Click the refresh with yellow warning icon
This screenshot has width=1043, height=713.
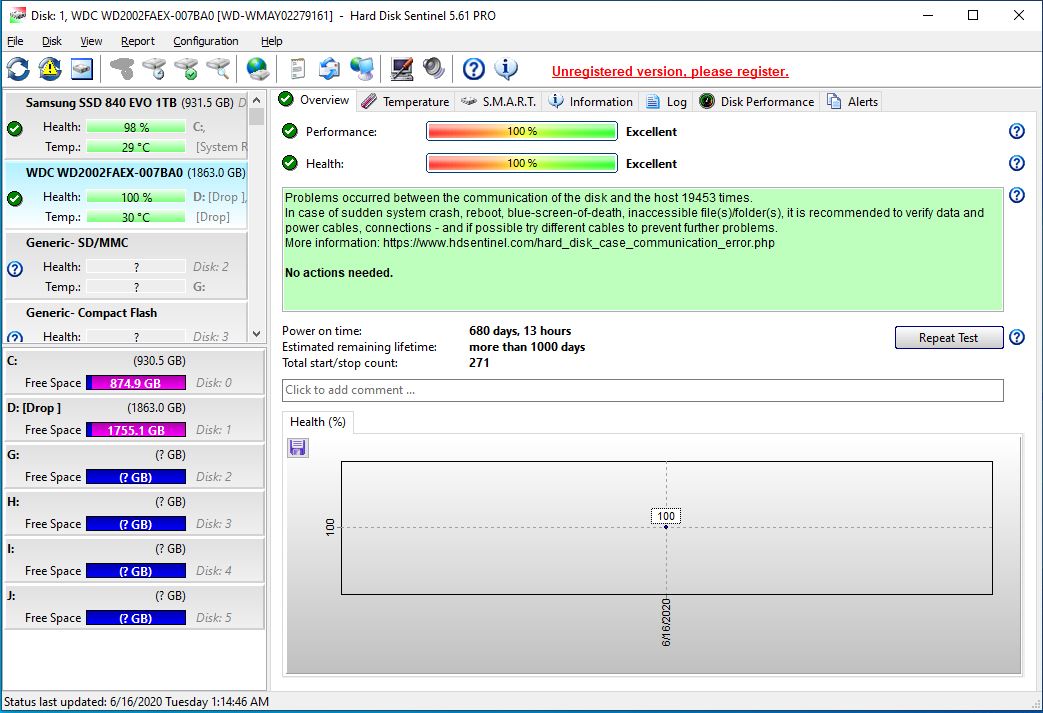click(x=50, y=69)
